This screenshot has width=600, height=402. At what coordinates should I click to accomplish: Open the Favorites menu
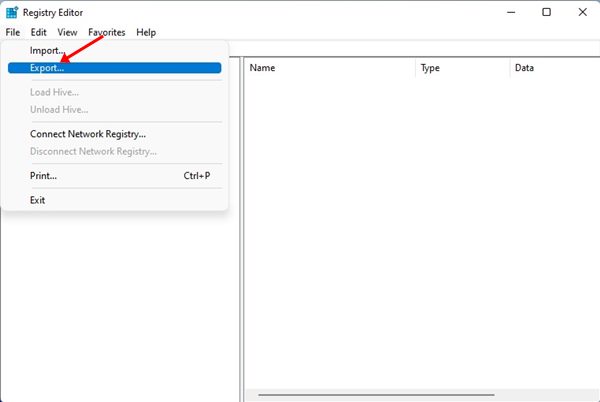[106, 33]
